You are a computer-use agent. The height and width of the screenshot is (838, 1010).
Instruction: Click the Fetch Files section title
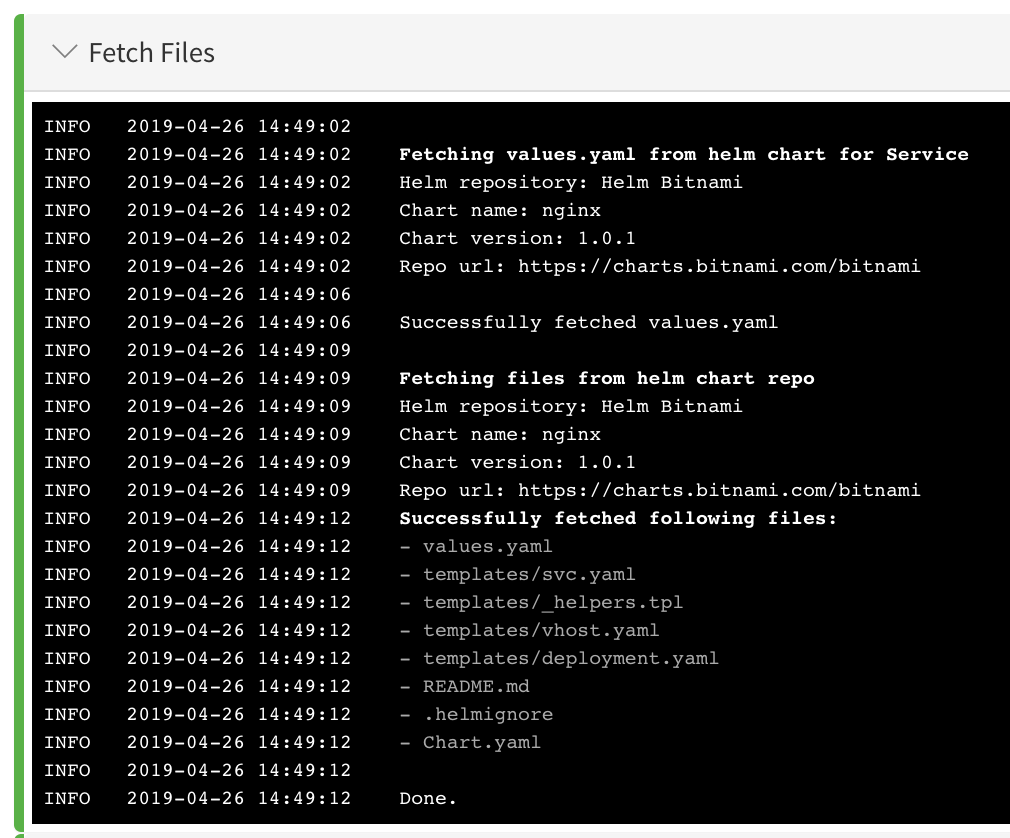[x=151, y=53]
